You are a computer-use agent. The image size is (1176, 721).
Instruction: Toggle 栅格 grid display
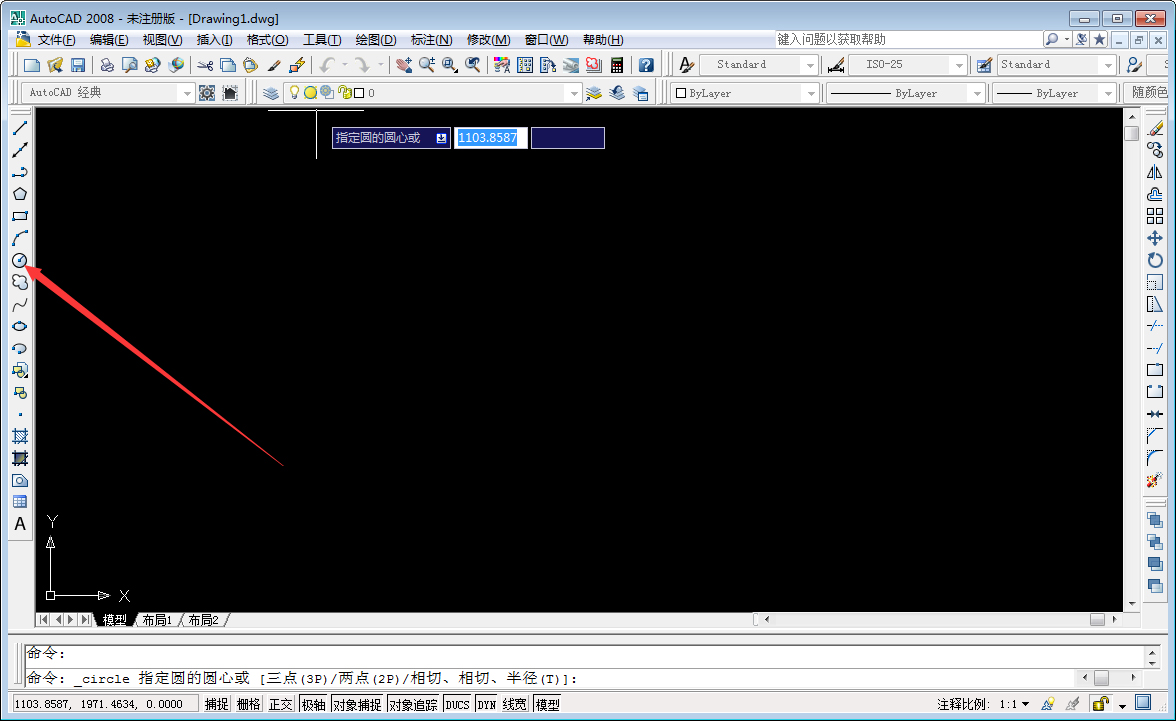(248, 704)
